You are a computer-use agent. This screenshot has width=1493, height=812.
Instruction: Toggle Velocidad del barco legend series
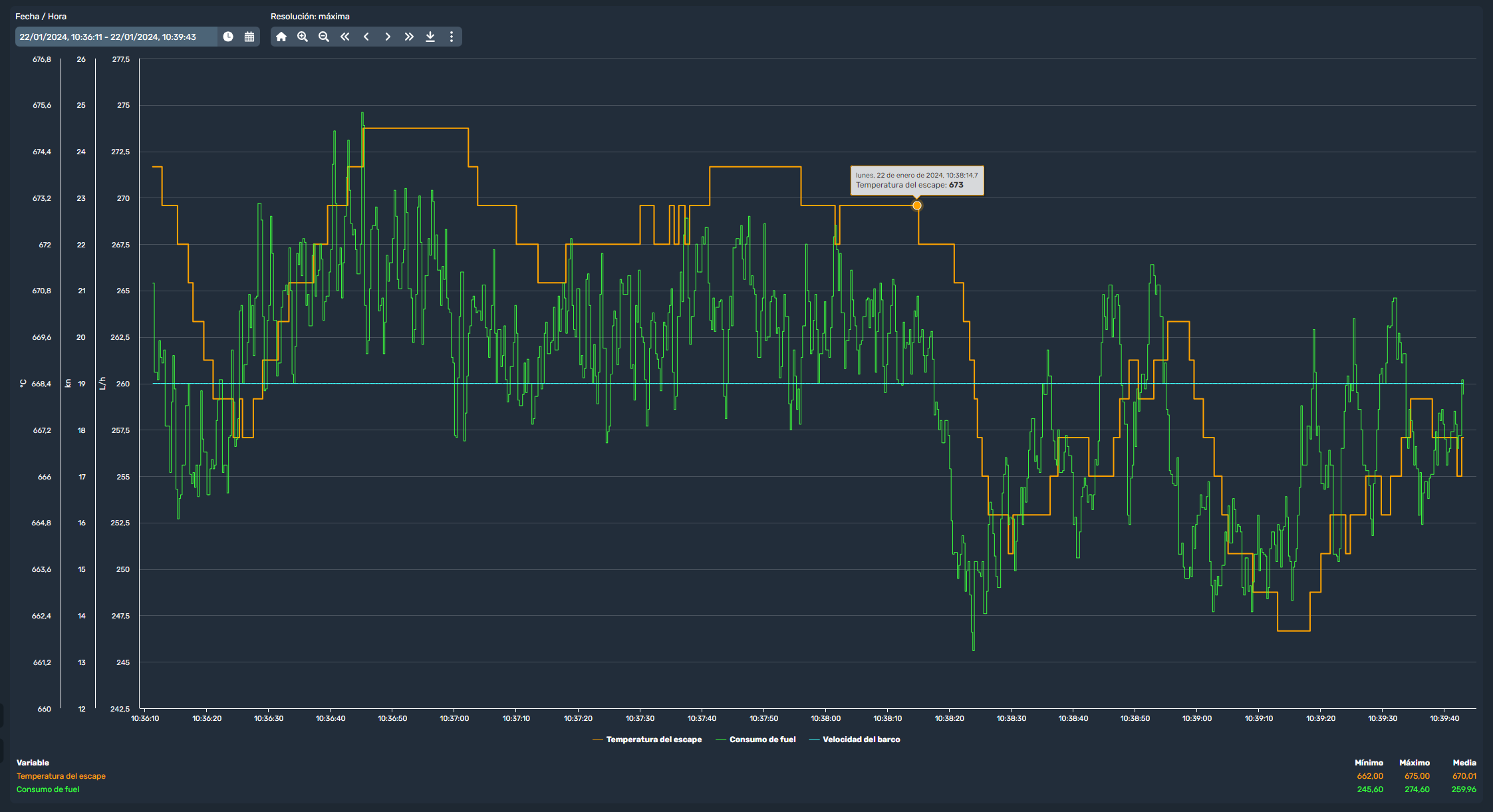(855, 740)
